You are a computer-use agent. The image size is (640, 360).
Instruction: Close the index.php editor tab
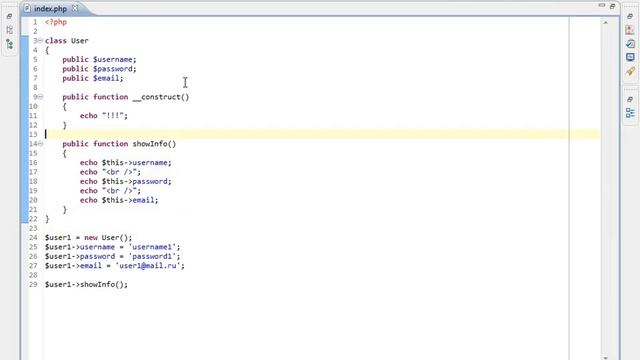pyautogui.click(x=75, y=8)
